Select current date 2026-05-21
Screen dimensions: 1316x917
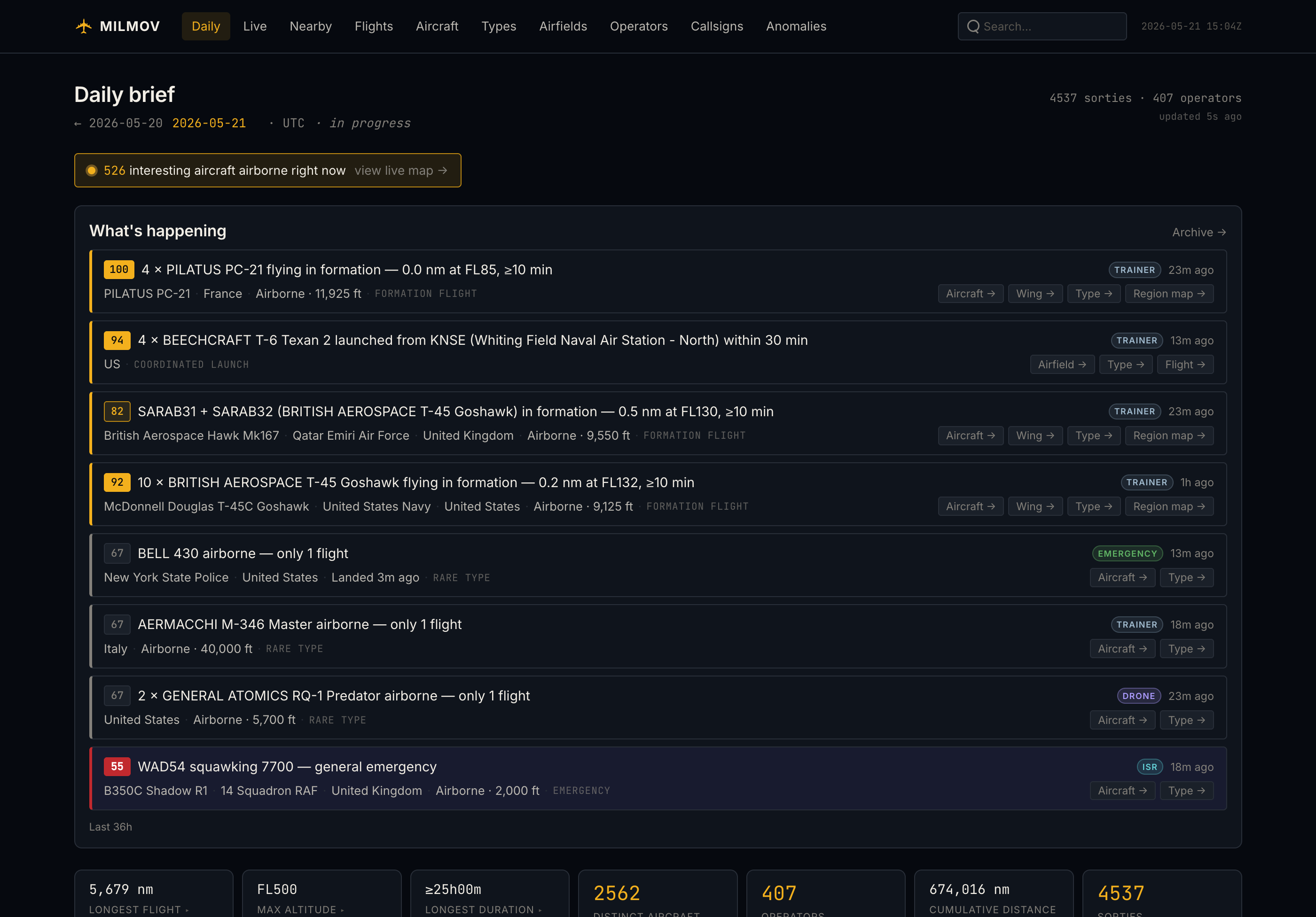[209, 123]
